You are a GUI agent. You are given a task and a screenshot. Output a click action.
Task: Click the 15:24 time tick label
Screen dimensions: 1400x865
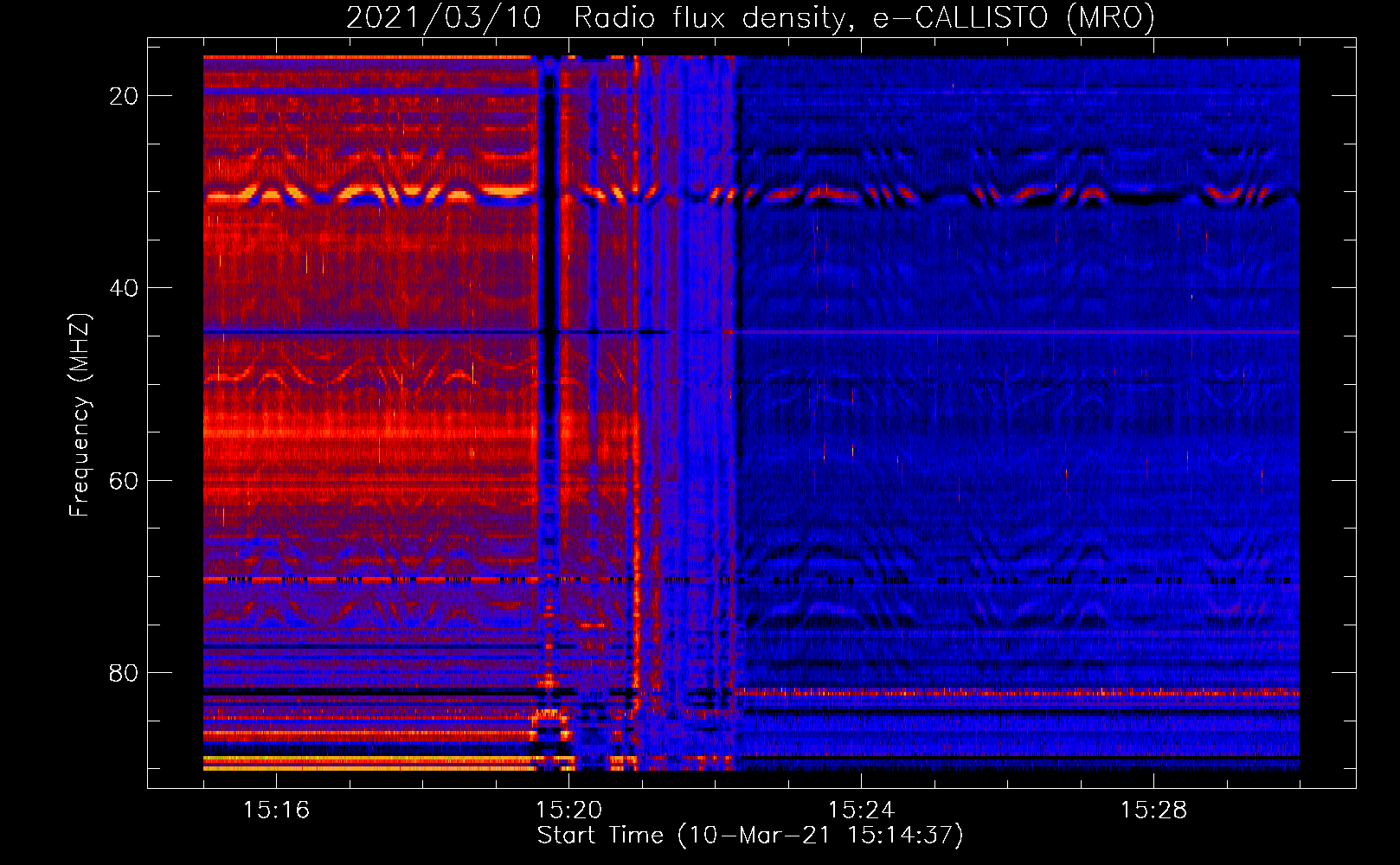click(x=861, y=810)
